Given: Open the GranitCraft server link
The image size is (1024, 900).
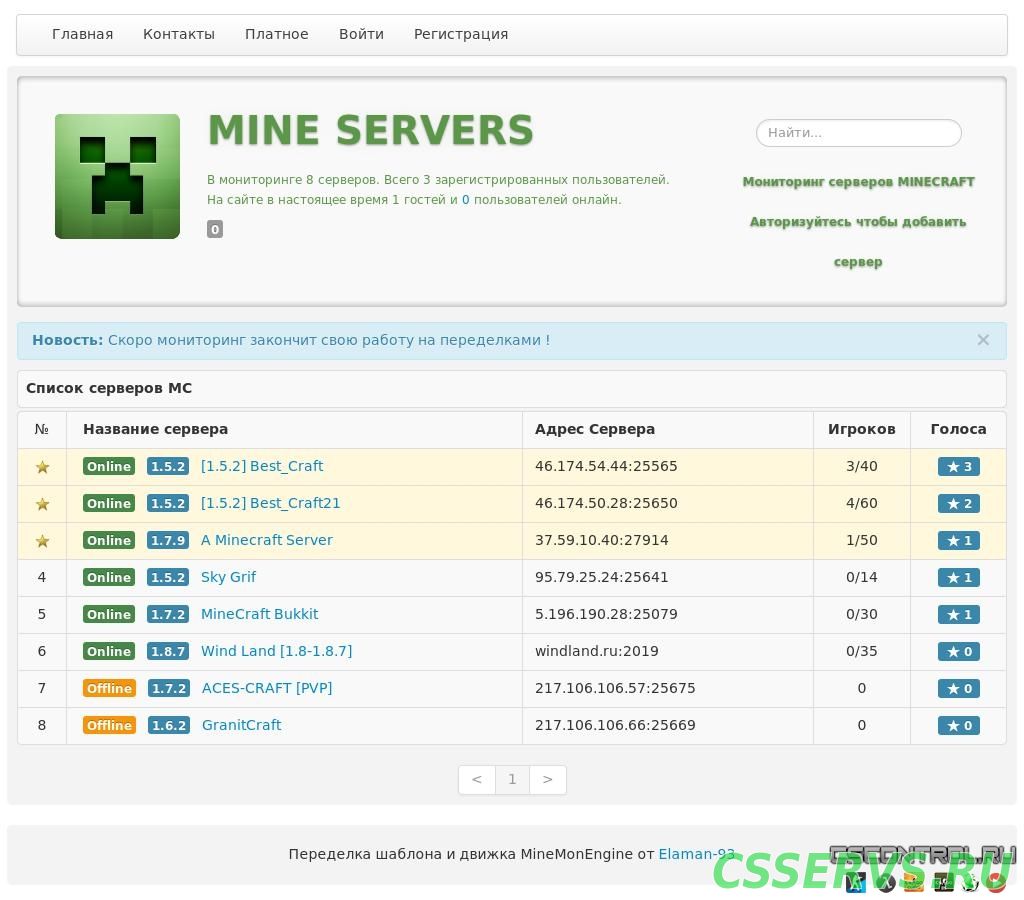Looking at the screenshot, I should pos(242,725).
